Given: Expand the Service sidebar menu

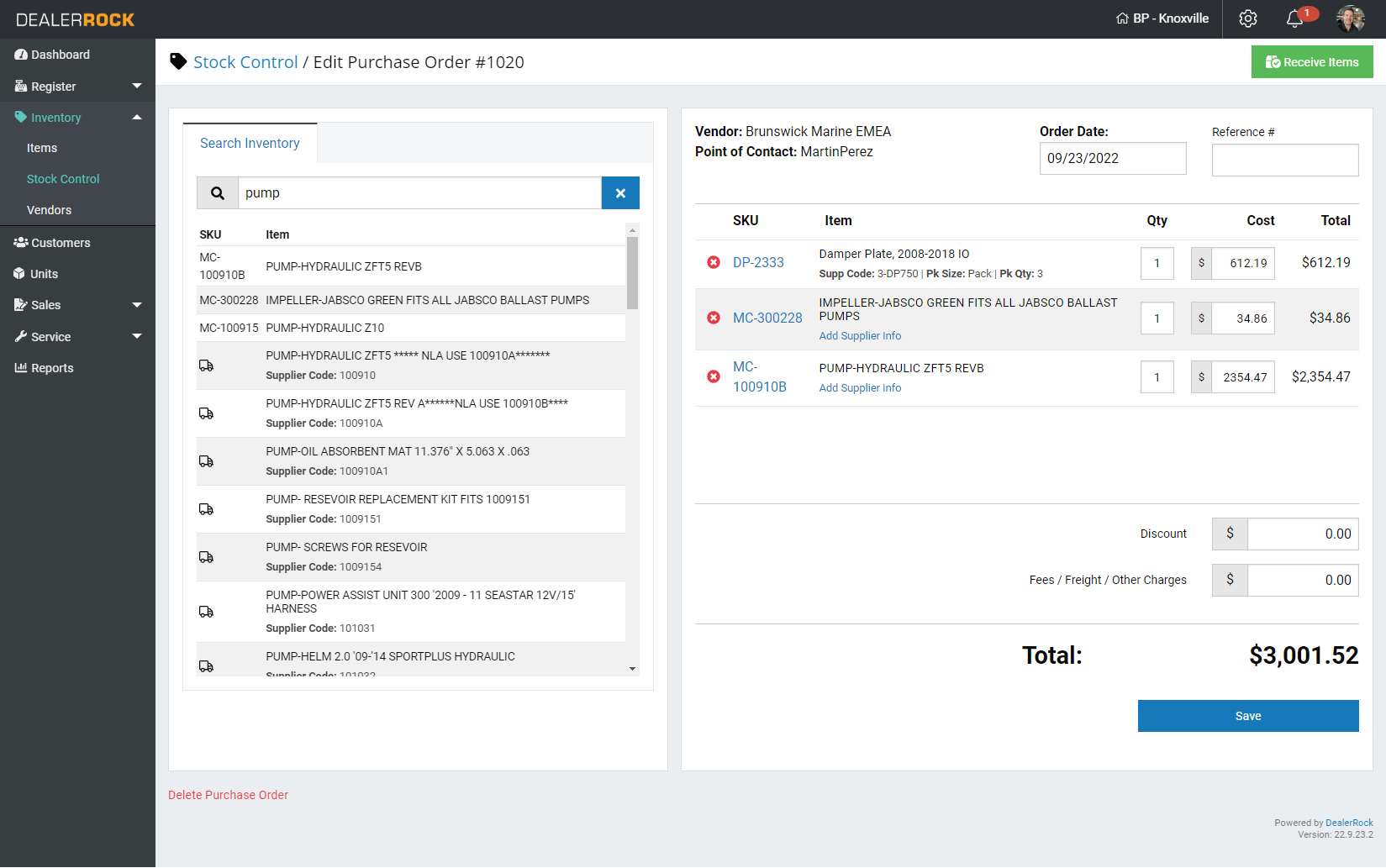Looking at the screenshot, I should coord(77,337).
